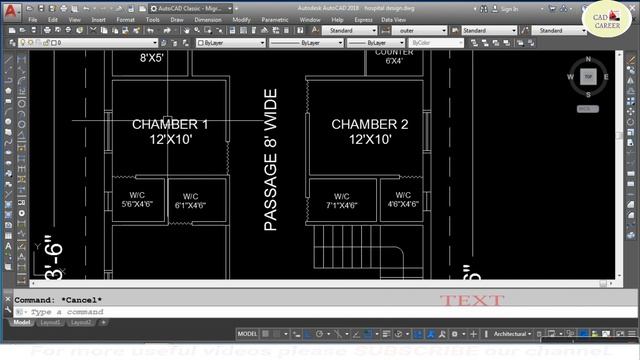The image size is (640, 360).
Task: Toggle object snap in status bar
Action: tap(367, 334)
